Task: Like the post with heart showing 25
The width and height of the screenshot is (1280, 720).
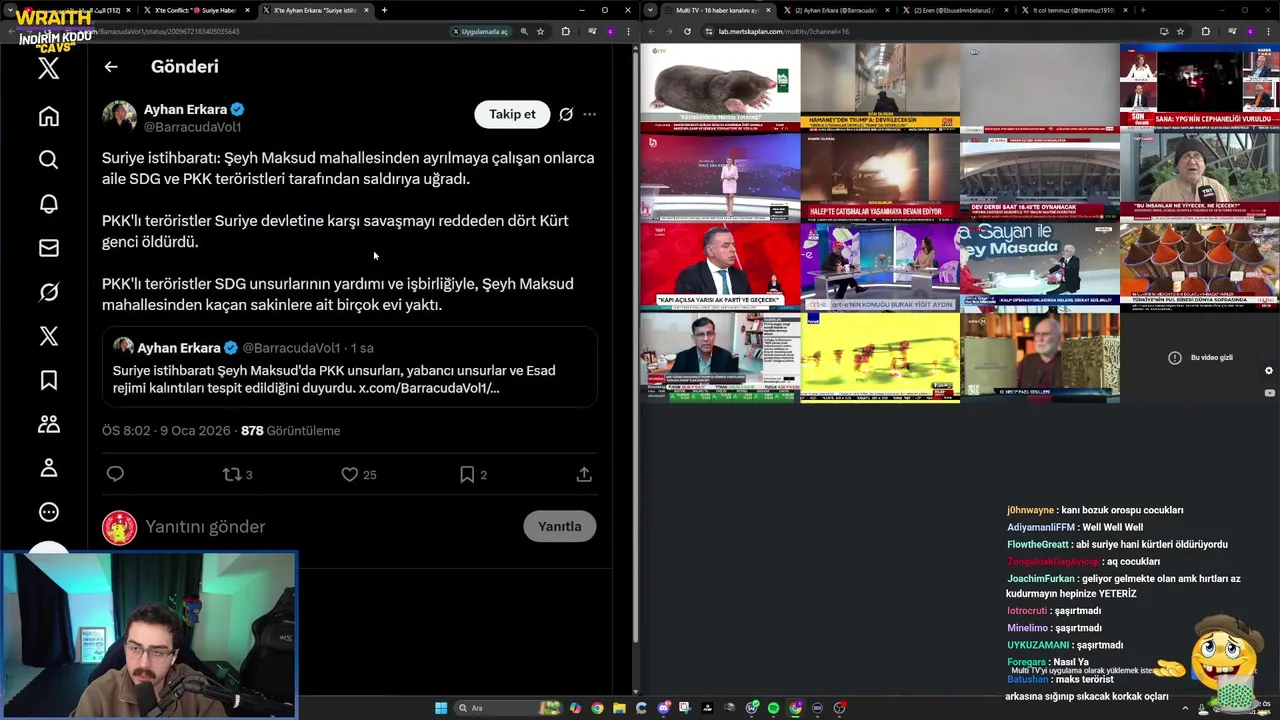Action: (359, 474)
